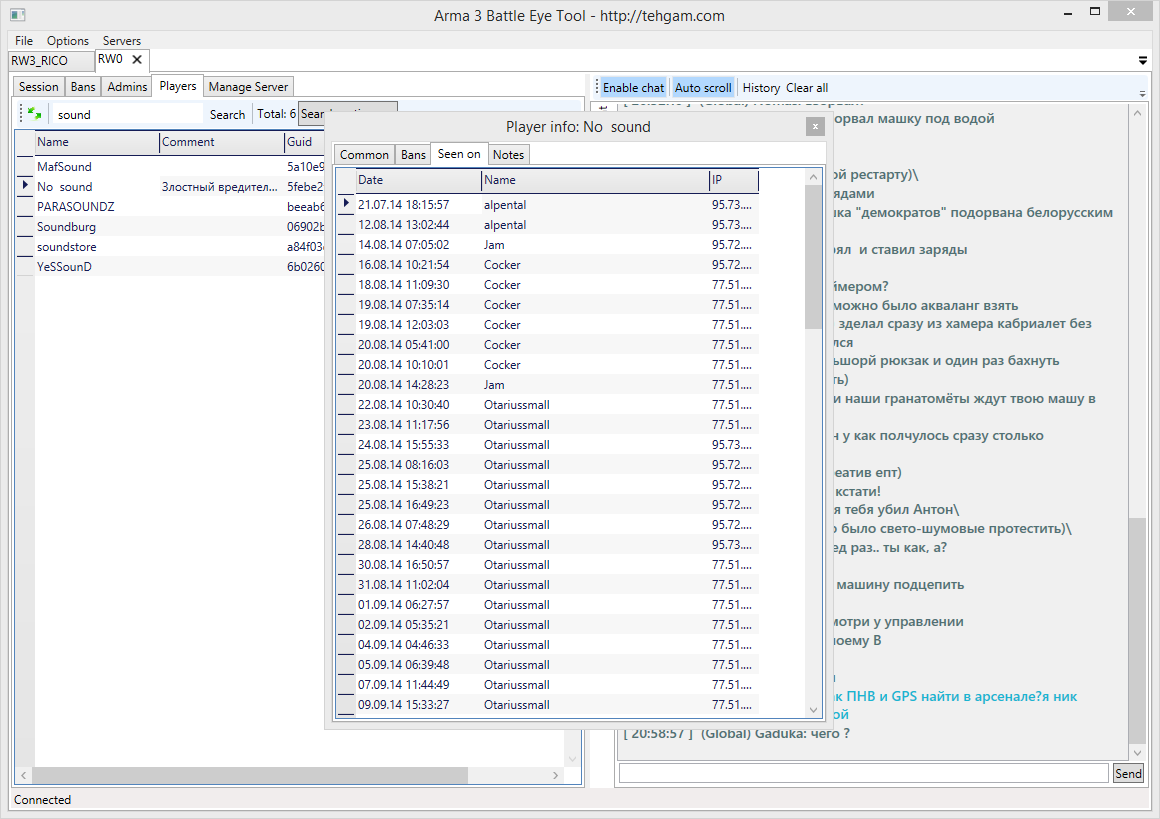Open the File menu

[24, 41]
